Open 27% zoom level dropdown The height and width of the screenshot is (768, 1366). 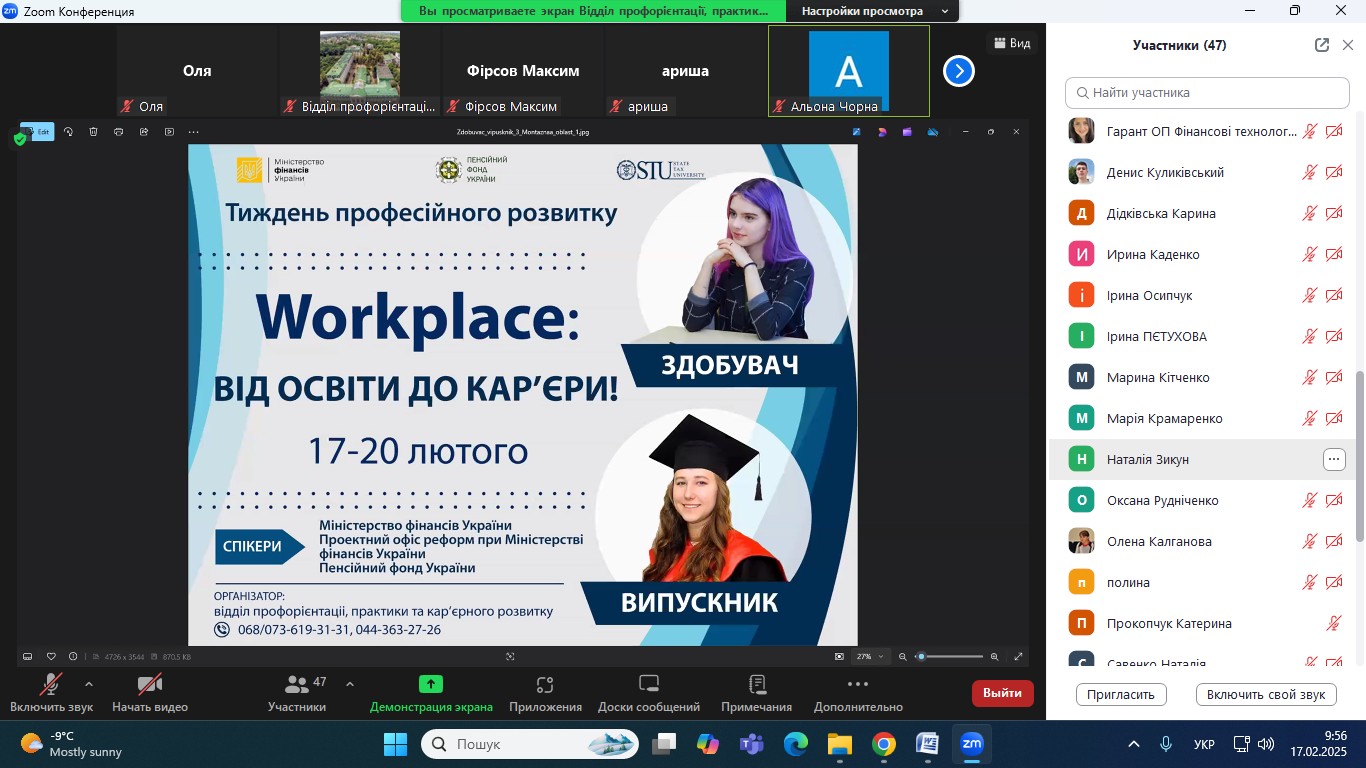click(869, 657)
